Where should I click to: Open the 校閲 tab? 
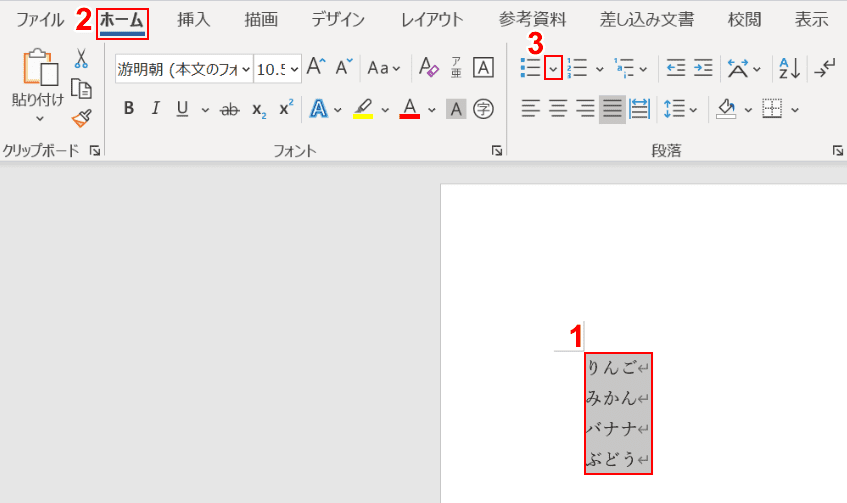(744, 20)
